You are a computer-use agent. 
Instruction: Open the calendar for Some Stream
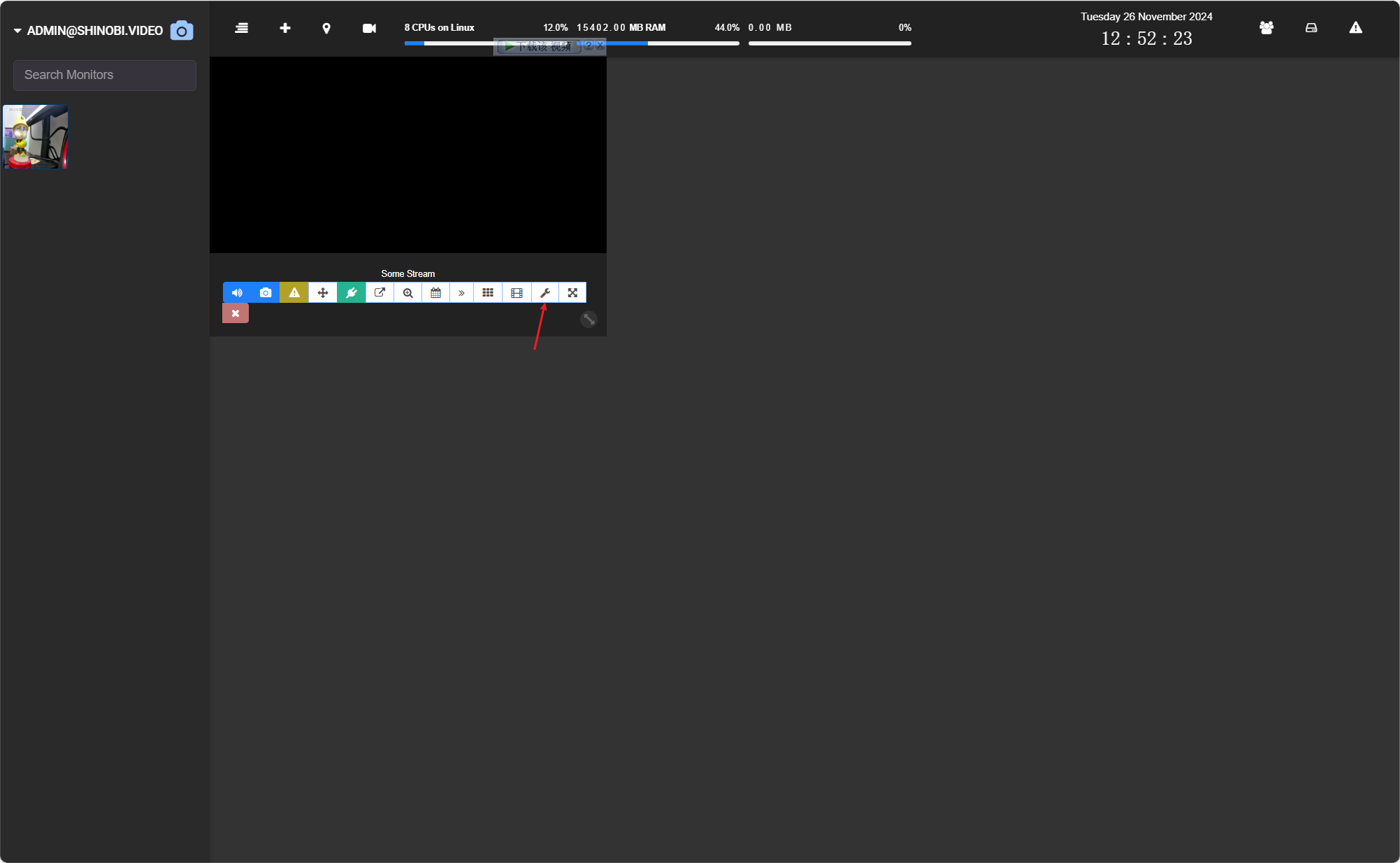tap(435, 293)
